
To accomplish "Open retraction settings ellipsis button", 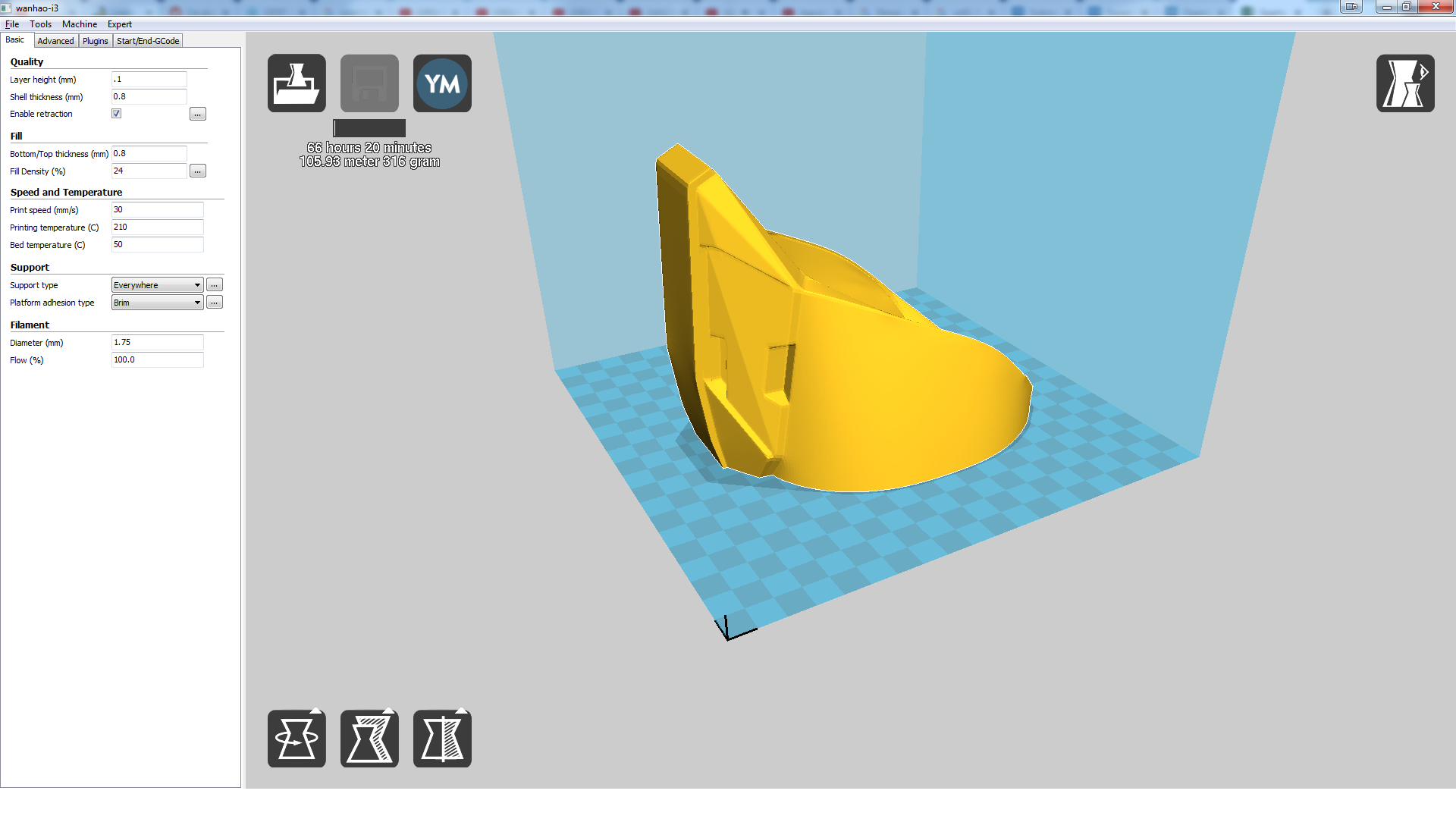I will (x=198, y=115).
